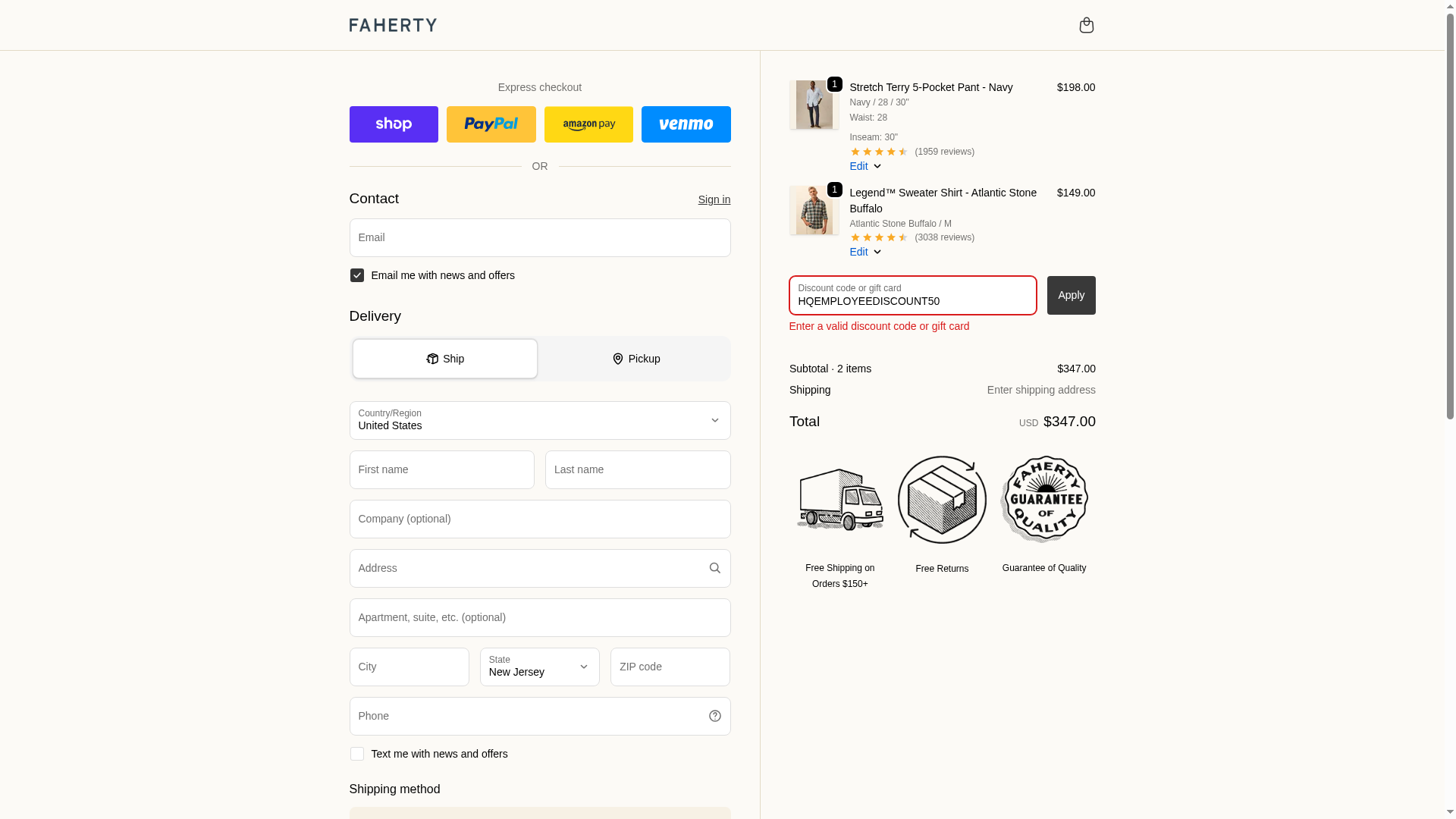Click the Legend Sweater Shirt thumbnail
Viewport: 1456px width, 819px height.
point(814,210)
